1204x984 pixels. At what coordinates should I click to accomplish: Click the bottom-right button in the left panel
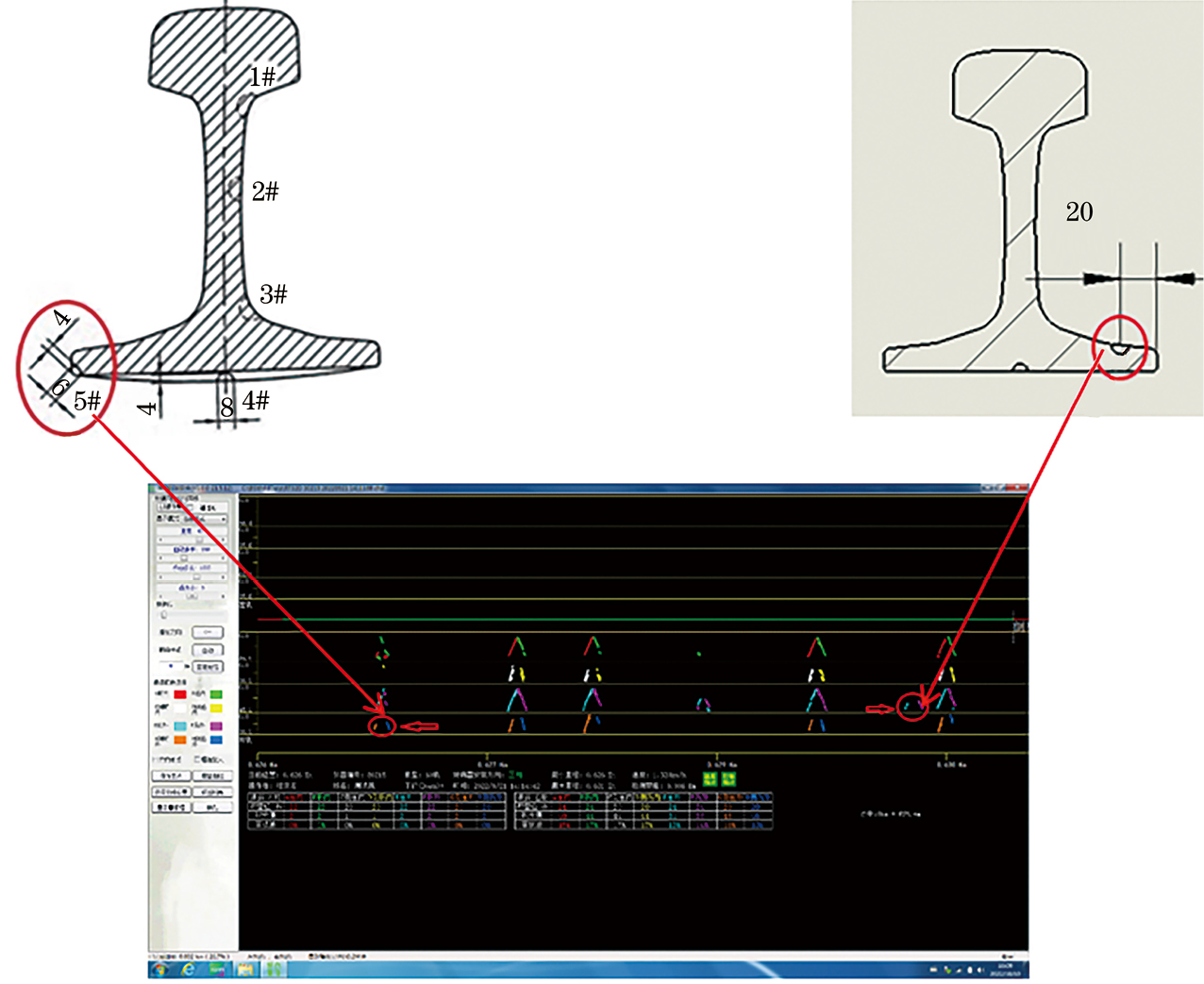(212, 808)
